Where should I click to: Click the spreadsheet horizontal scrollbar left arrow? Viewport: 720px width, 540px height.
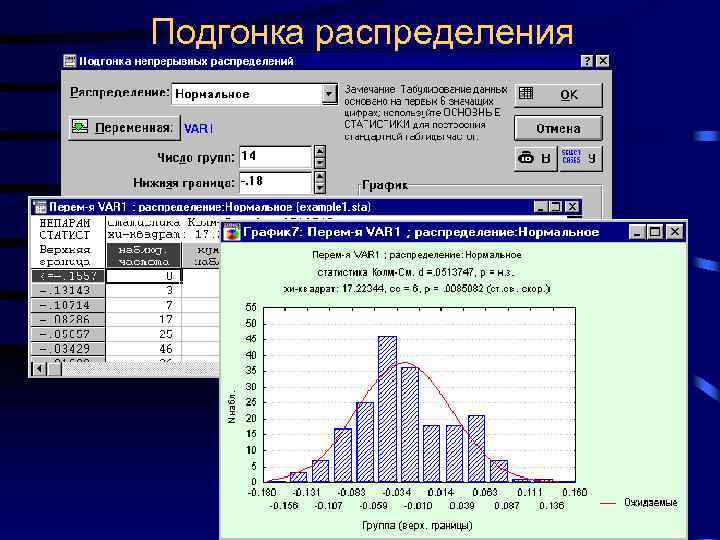click(x=39, y=369)
